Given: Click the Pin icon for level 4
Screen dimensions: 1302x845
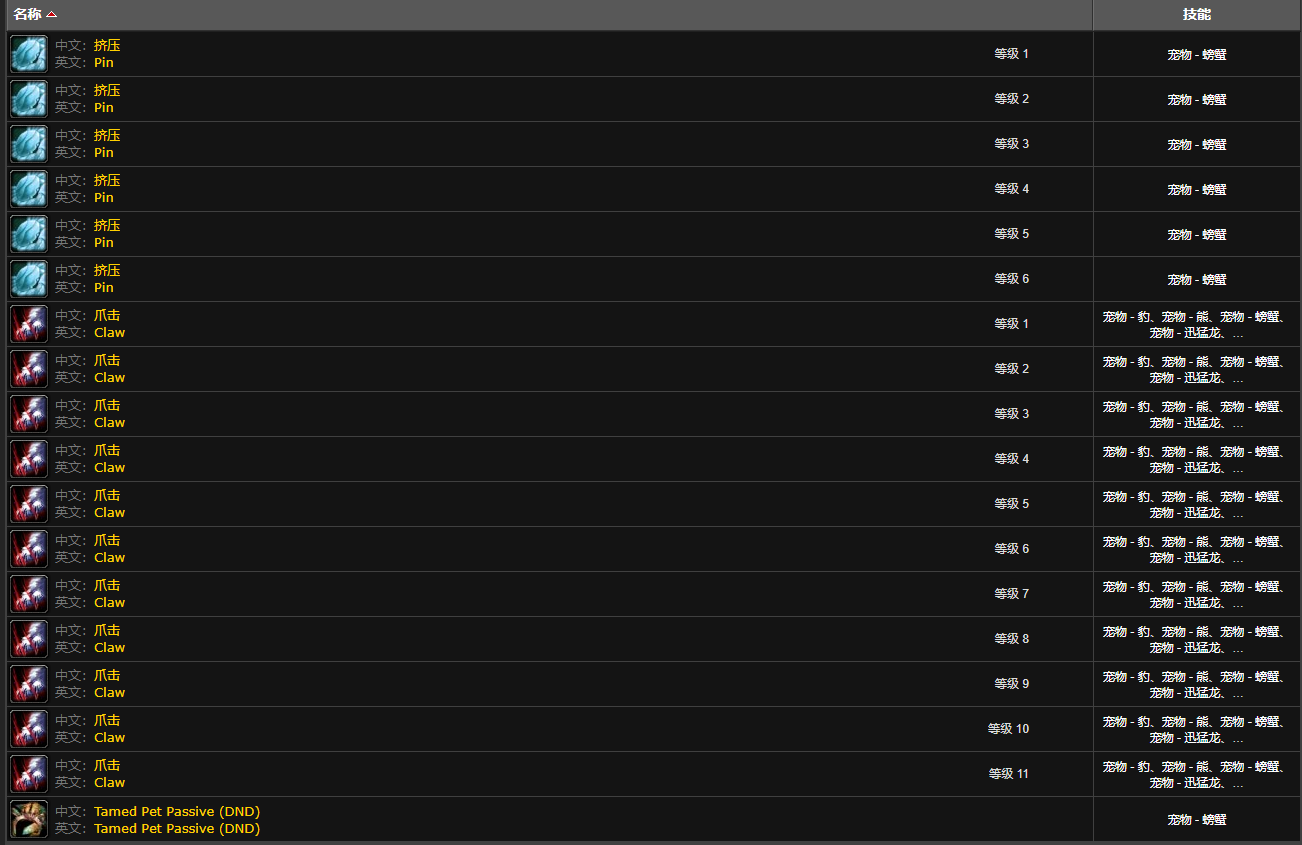Looking at the screenshot, I should [29, 189].
